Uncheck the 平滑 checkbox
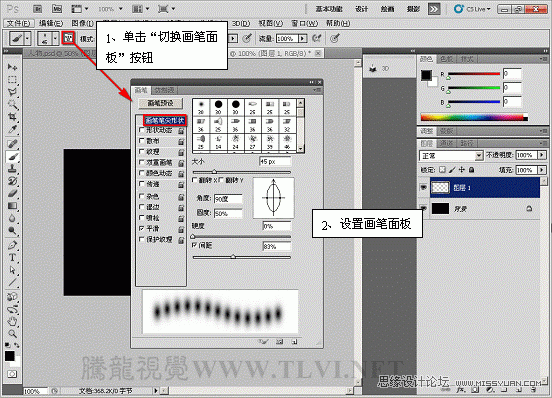 (142, 229)
